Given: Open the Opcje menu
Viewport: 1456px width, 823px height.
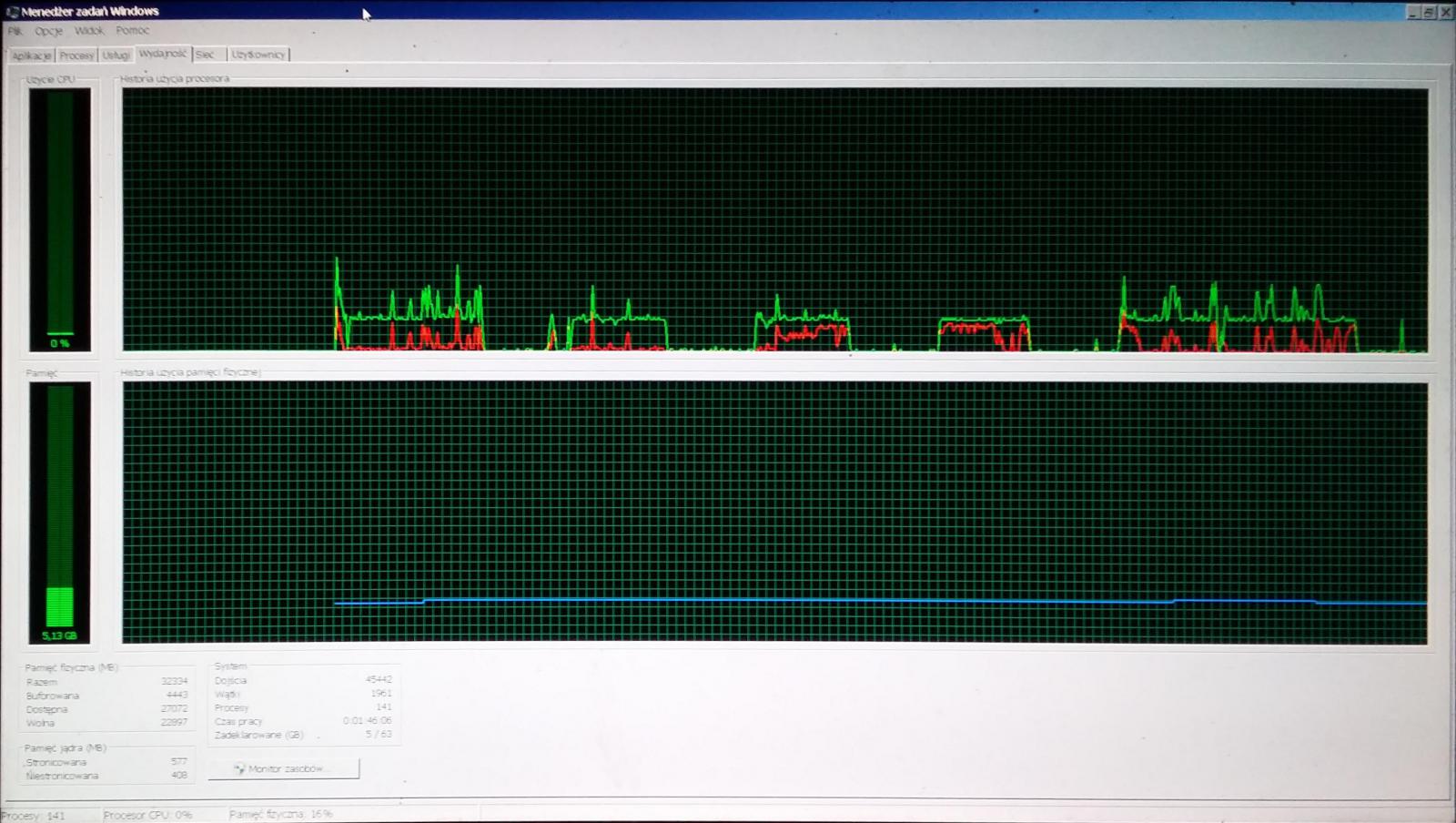Looking at the screenshot, I should (48, 31).
